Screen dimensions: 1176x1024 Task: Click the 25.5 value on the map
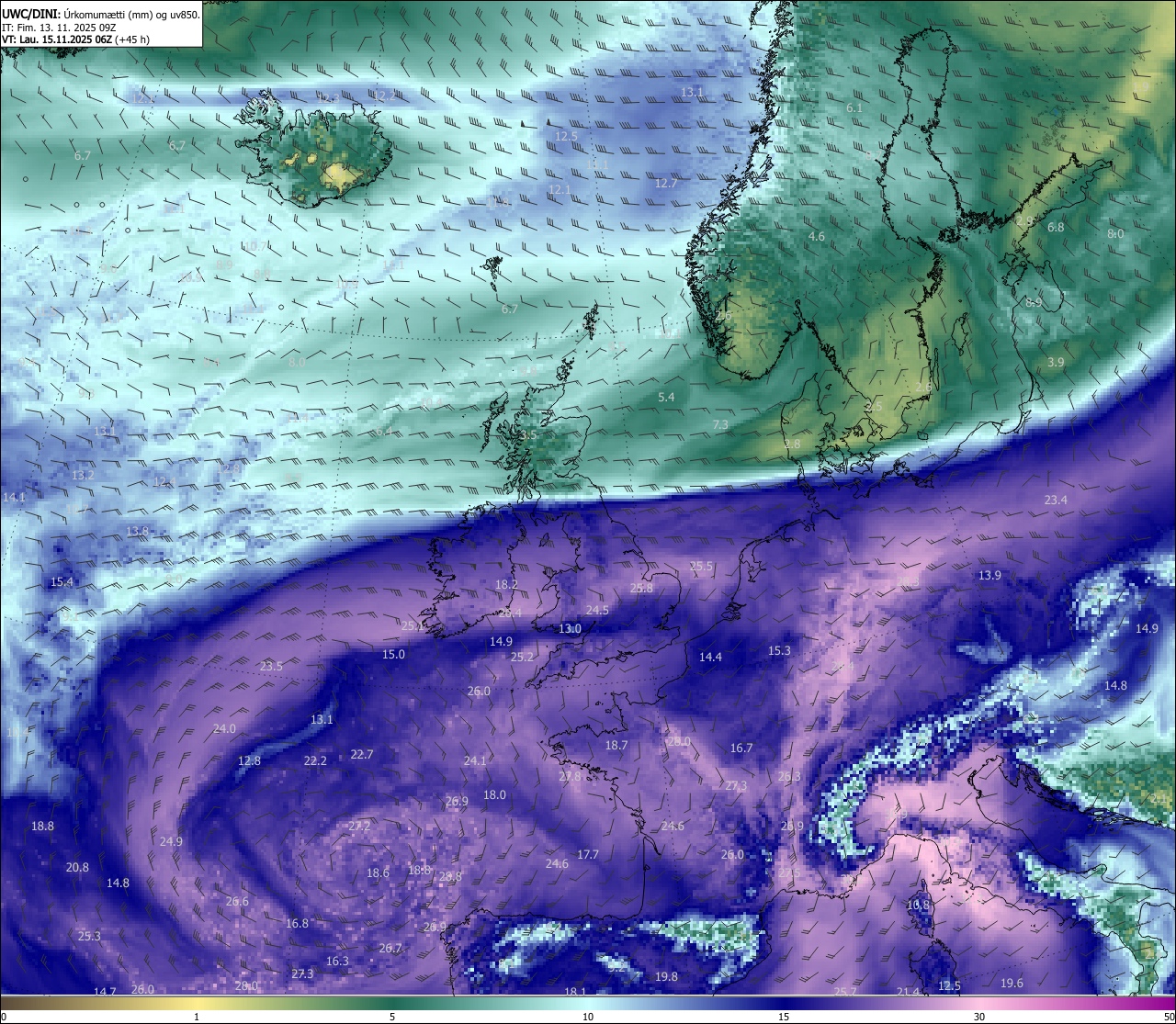(x=701, y=568)
